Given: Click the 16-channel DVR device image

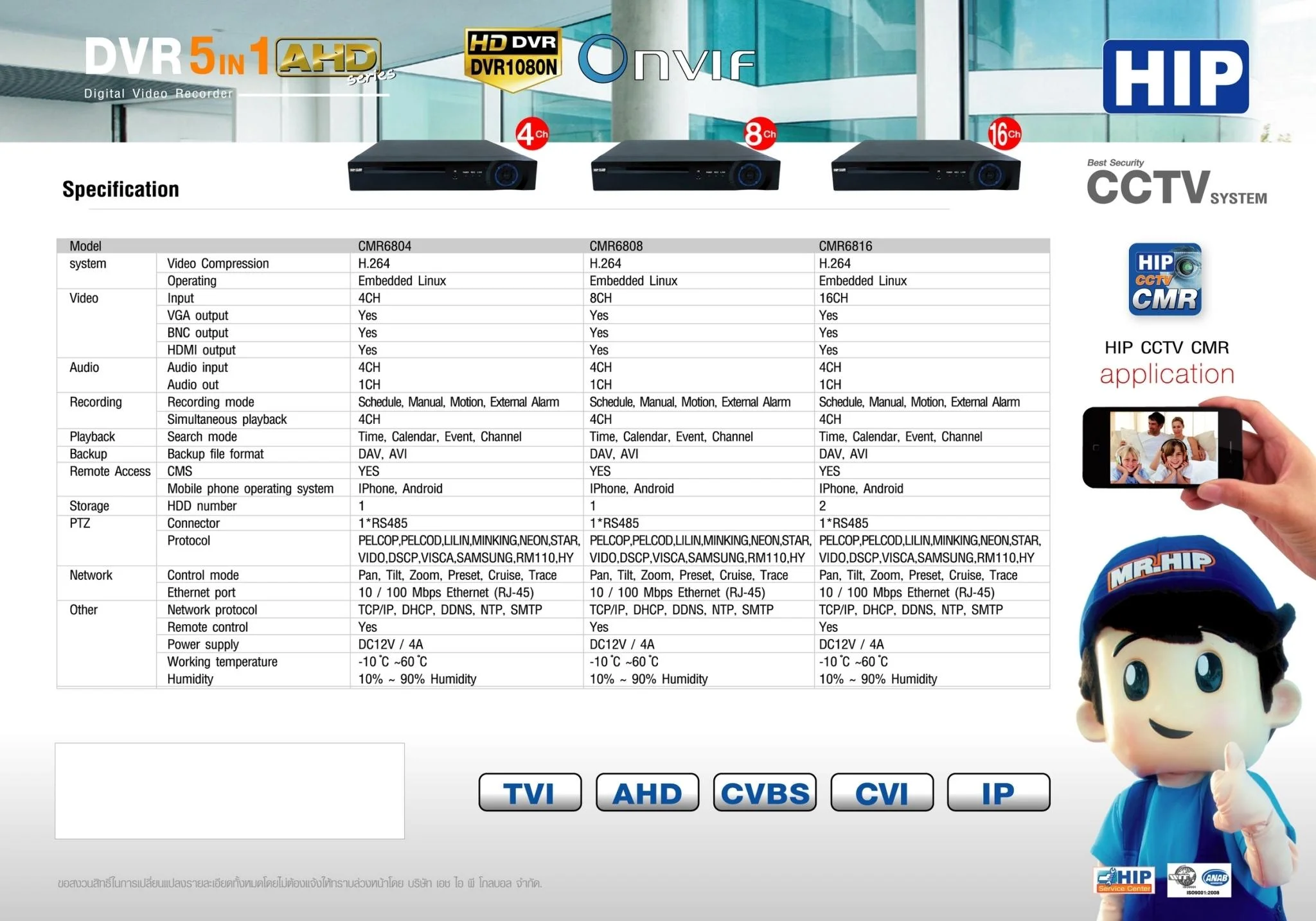Looking at the screenshot, I should [925, 167].
